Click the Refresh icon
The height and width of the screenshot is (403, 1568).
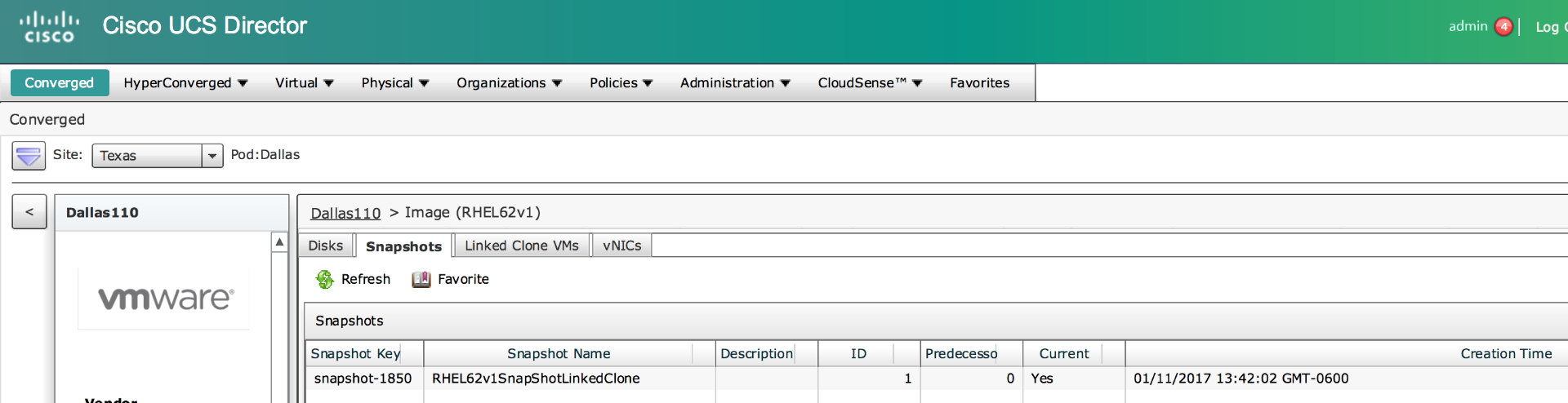point(325,280)
